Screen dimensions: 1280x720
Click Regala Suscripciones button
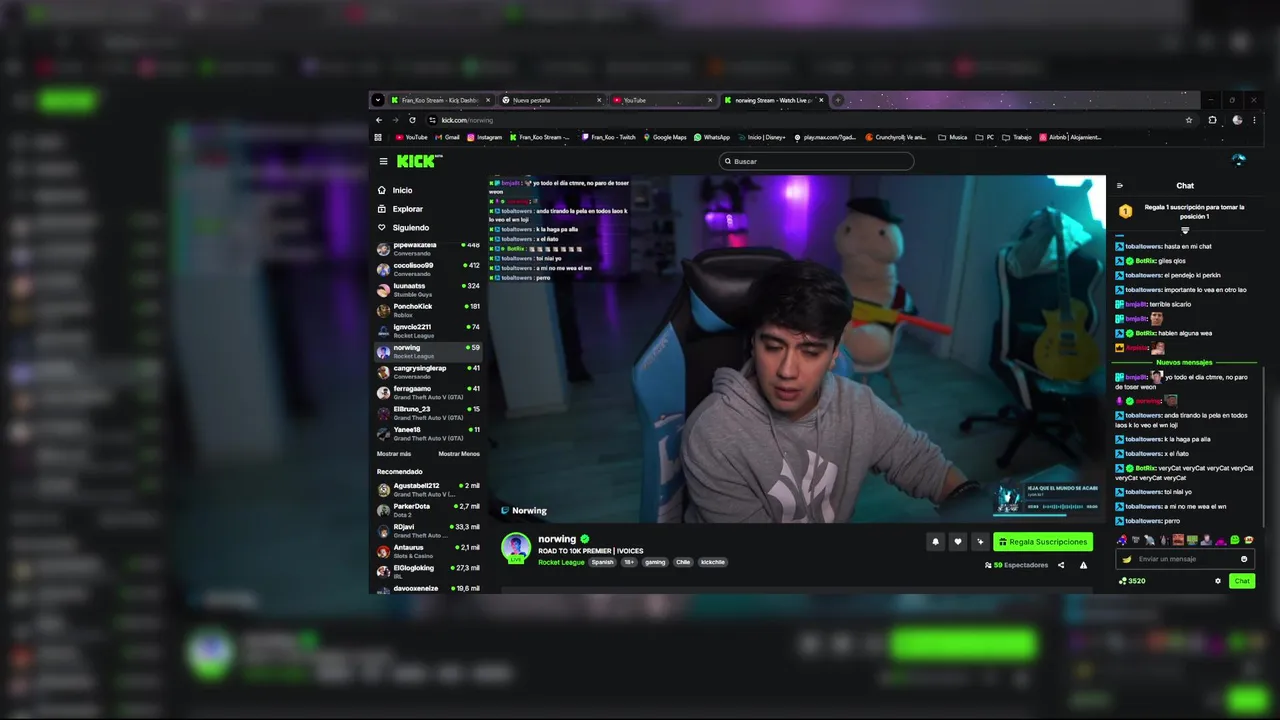[x=1043, y=542]
